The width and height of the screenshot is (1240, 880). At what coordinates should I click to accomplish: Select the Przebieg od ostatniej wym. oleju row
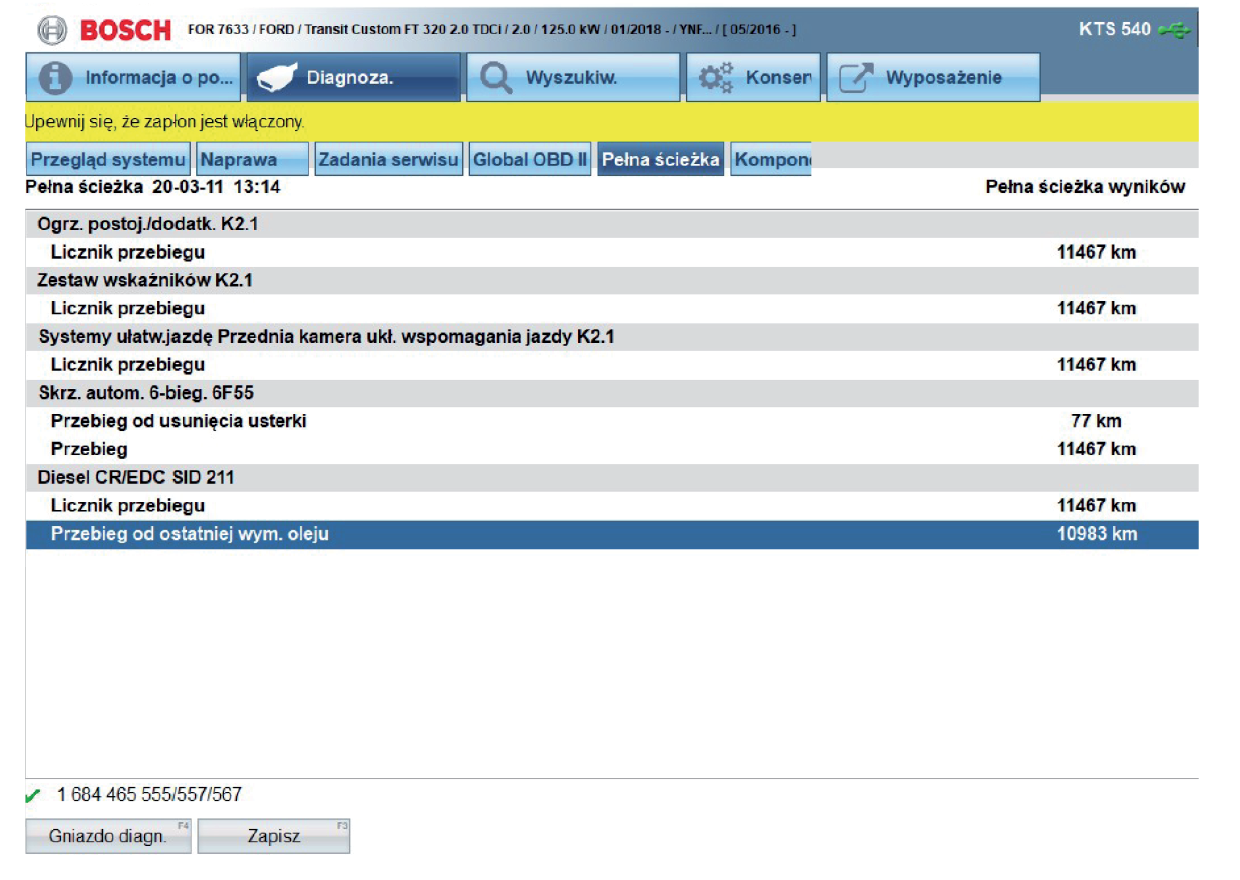[612, 534]
